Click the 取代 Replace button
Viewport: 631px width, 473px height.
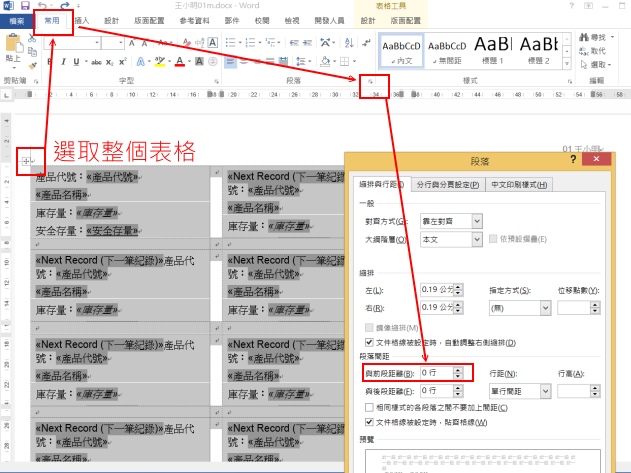point(592,51)
